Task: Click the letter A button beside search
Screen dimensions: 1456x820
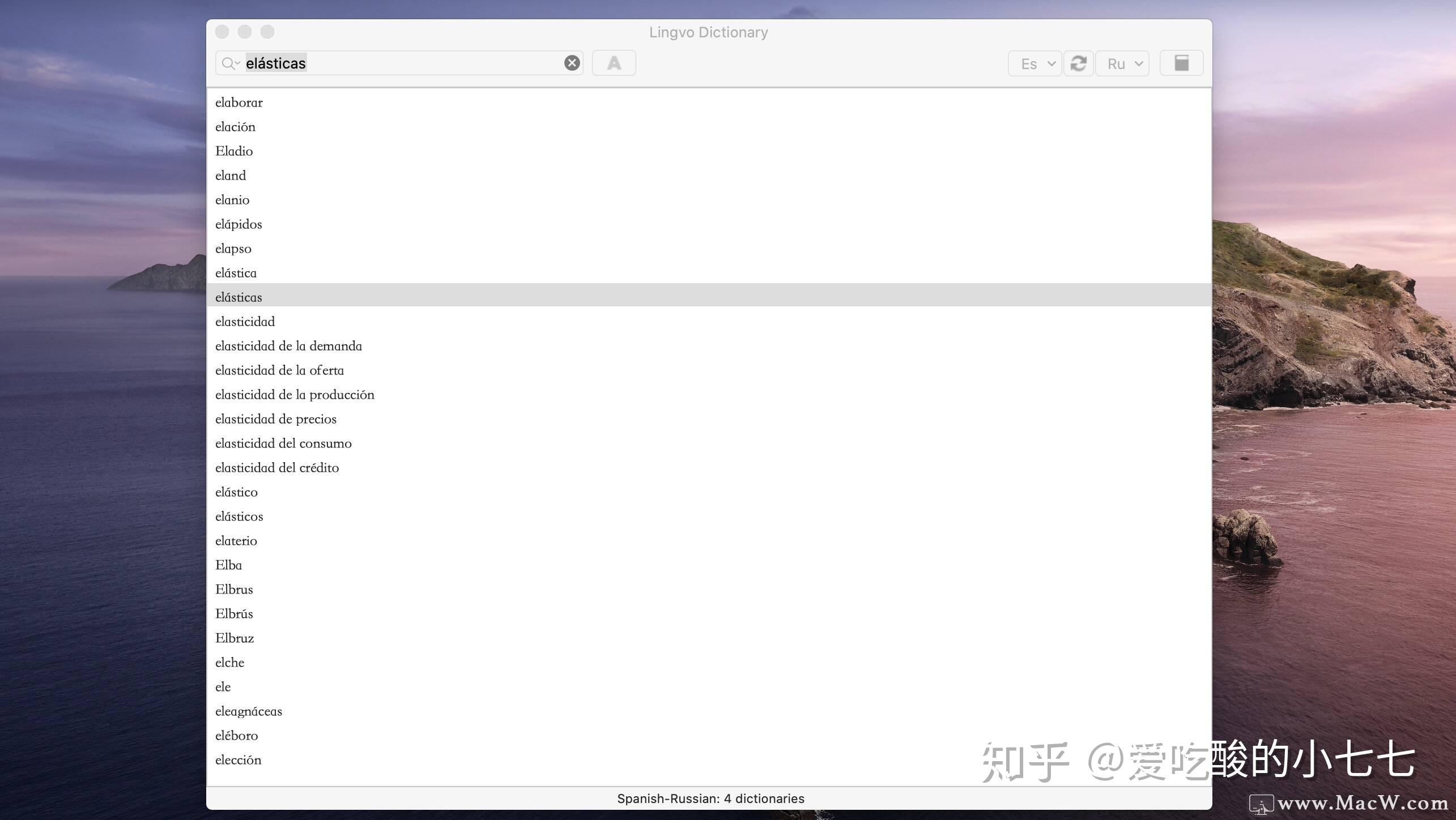Action: (614, 63)
